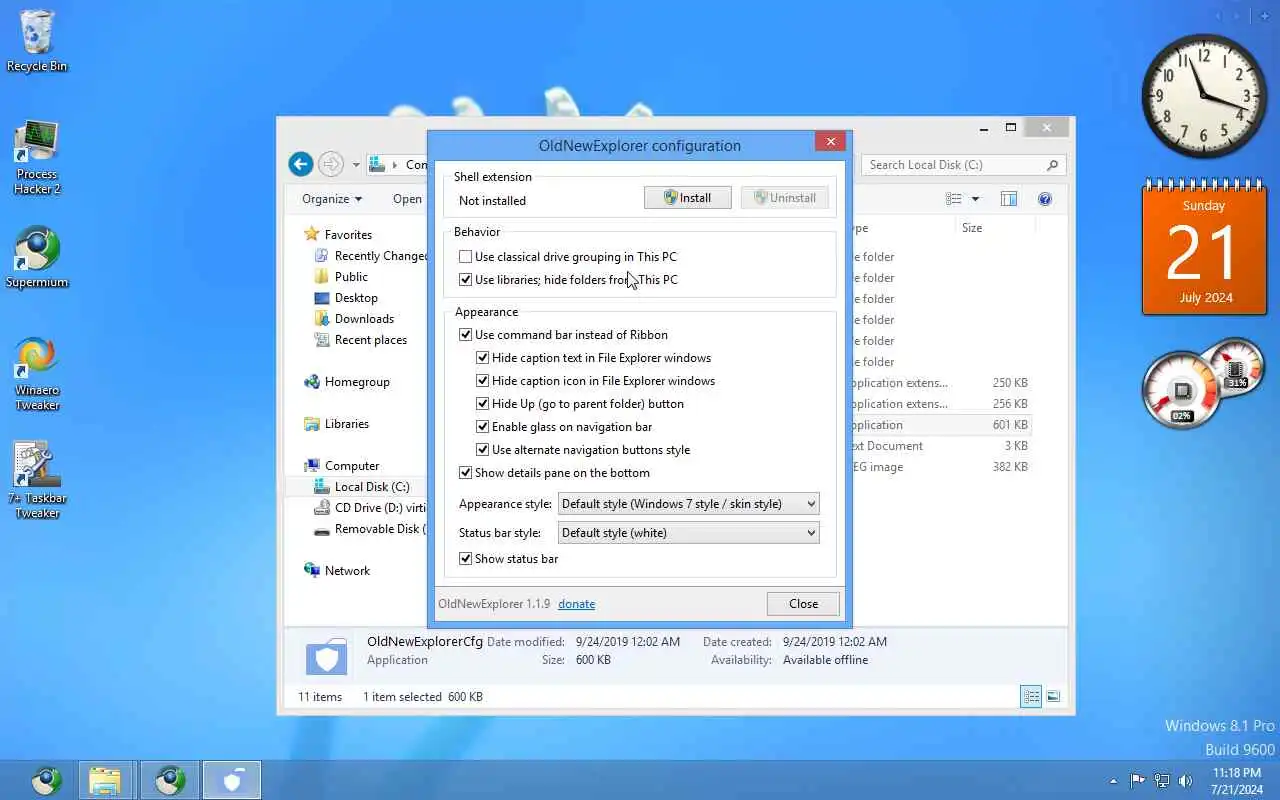Open the network tray icon

(x=1162, y=780)
